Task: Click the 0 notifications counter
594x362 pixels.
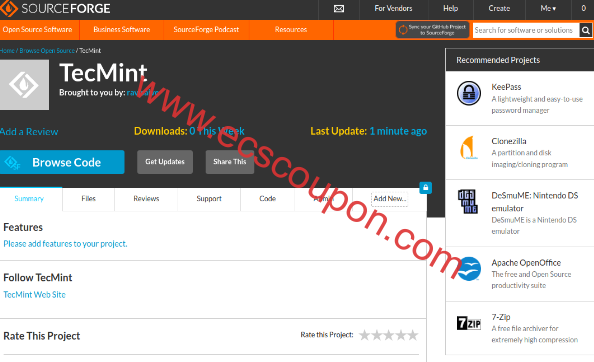Action: click(x=583, y=8)
